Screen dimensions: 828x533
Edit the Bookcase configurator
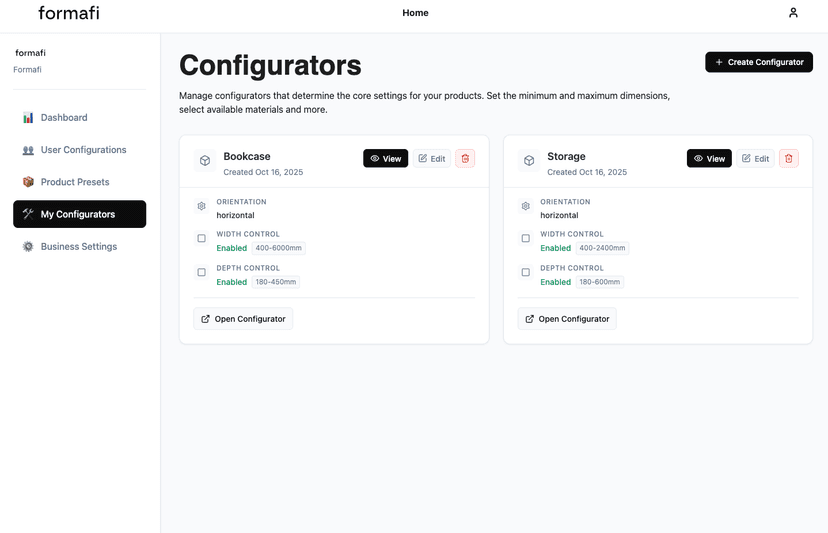click(x=432, y=158)
